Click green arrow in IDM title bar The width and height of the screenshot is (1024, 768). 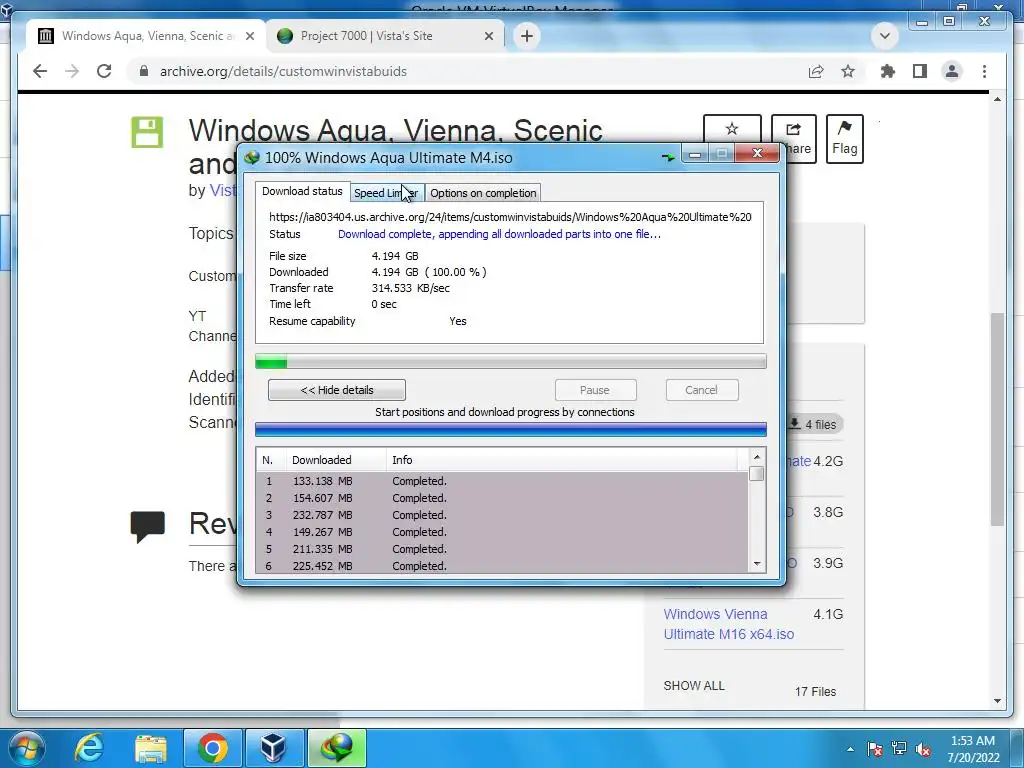coord(667,157)
